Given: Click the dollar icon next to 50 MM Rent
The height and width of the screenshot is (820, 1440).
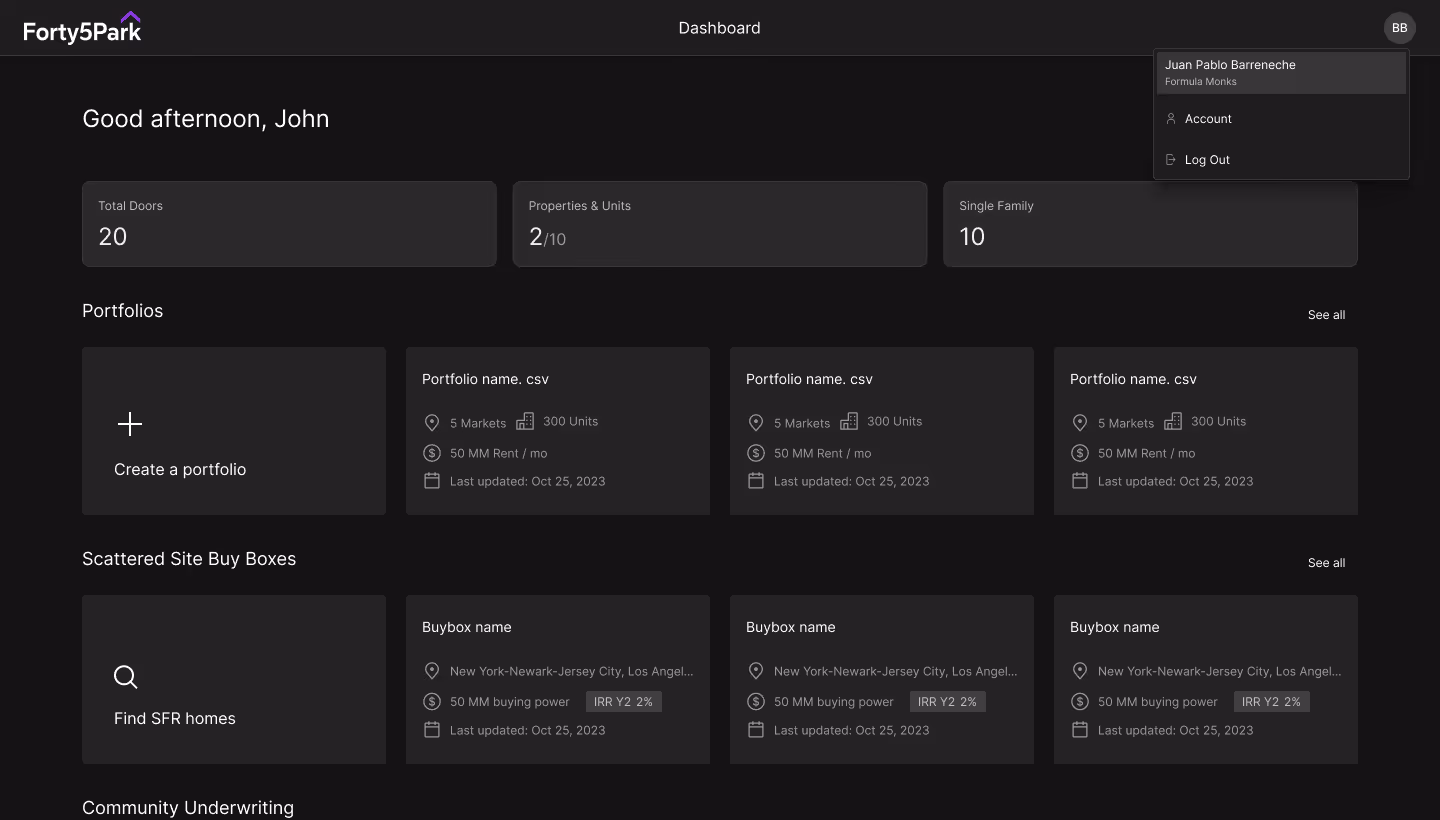Looking at the screenshot, I should [x=432, y=453].
